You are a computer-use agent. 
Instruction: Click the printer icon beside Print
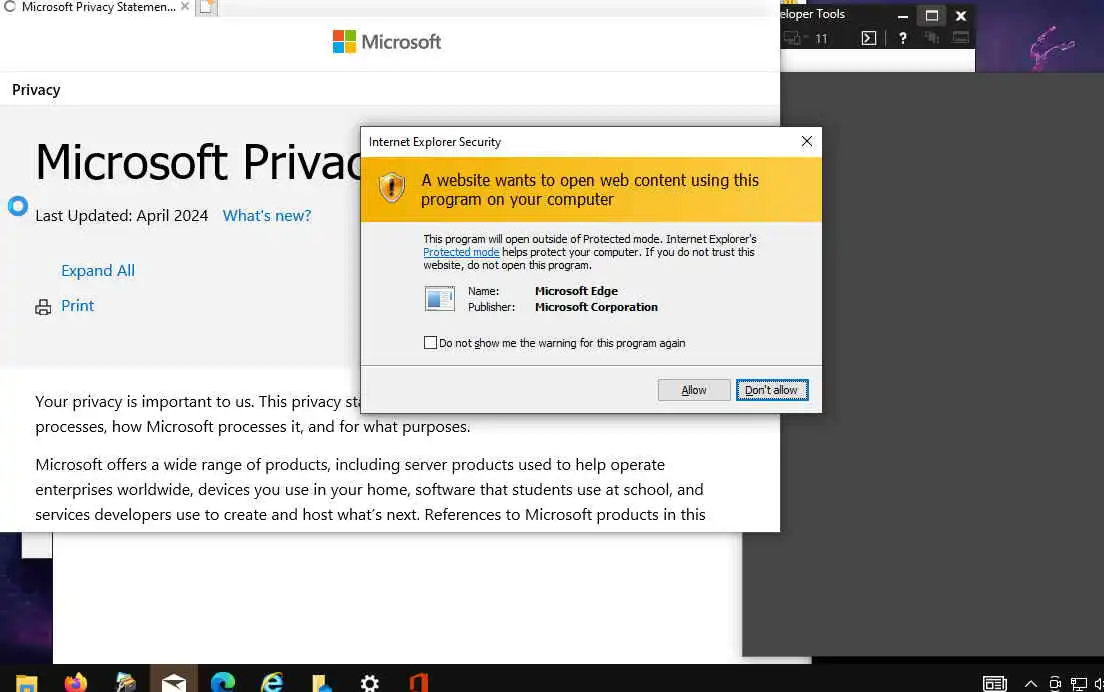click(43, 307)
